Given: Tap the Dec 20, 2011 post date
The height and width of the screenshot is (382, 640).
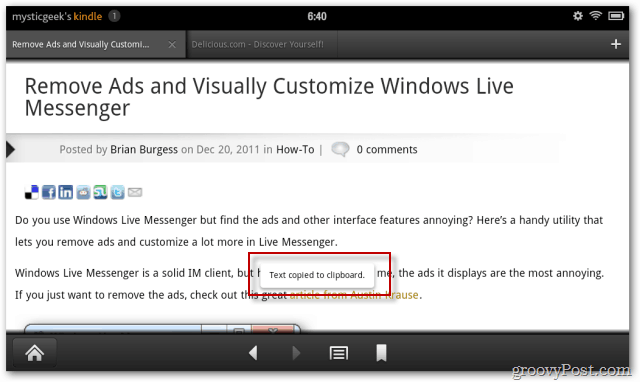Looking at the screenshot, I should [x=228, y=150].
